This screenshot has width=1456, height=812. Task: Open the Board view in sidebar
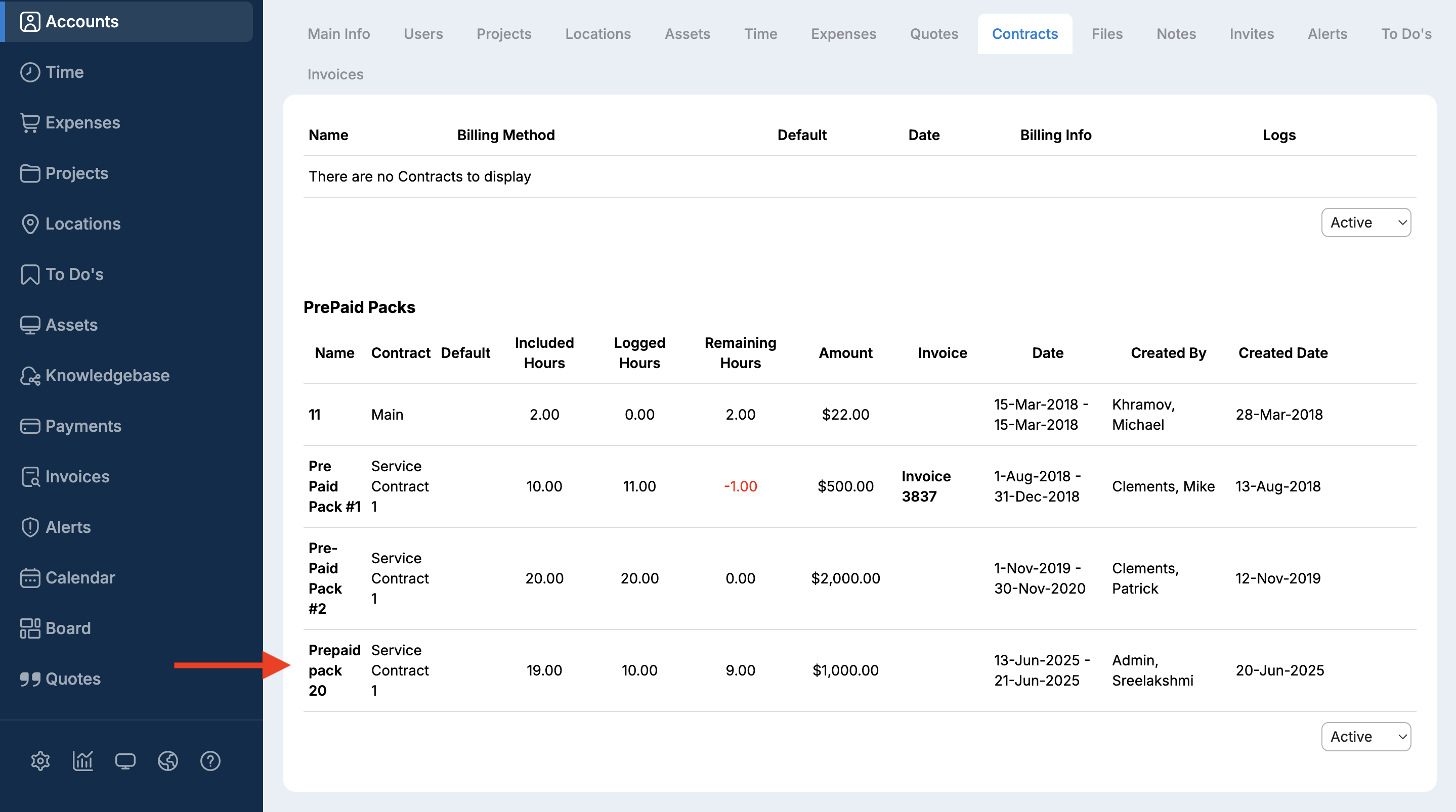pyautogui.click(x=67, y=628)
